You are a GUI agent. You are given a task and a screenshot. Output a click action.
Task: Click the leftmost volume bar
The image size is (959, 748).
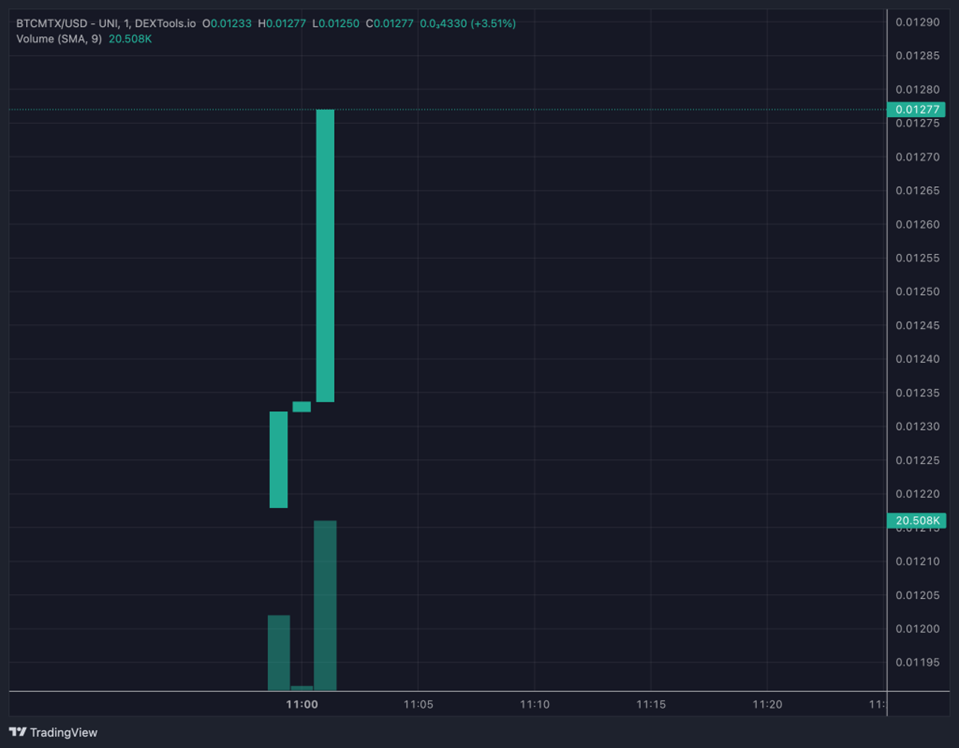[278, 652]
